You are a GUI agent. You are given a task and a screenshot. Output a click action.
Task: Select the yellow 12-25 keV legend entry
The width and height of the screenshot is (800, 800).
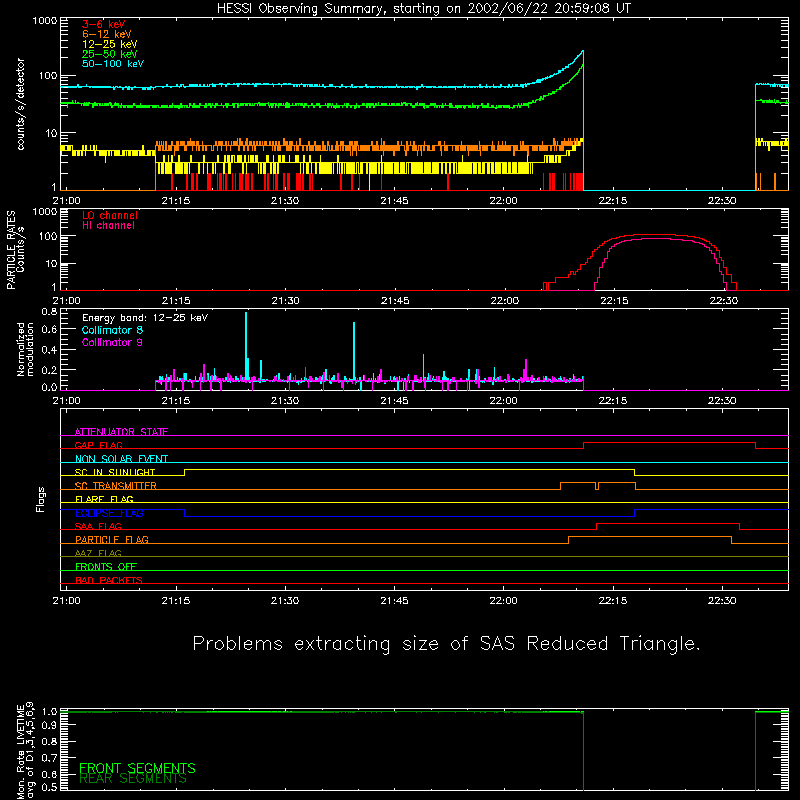pos(110,44)
